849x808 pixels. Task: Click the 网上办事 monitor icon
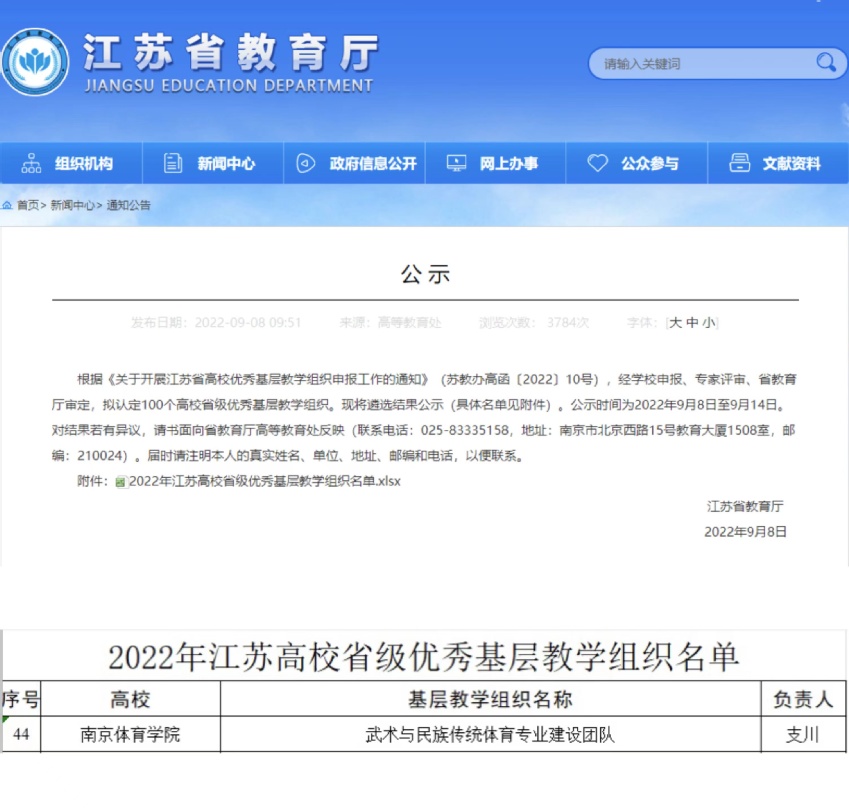tap(456, 163)
